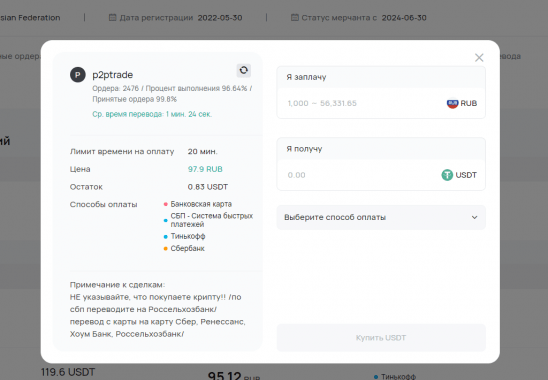
Task: Click the Ордера: 2476 statistics line
Action: [x=172, y=88]
